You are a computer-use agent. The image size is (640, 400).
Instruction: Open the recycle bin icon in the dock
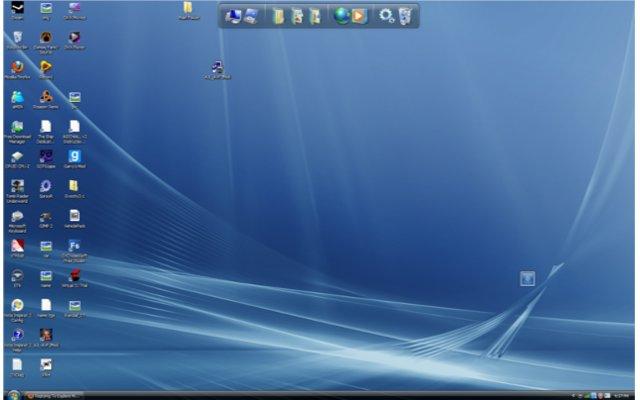tap(405, 16)
